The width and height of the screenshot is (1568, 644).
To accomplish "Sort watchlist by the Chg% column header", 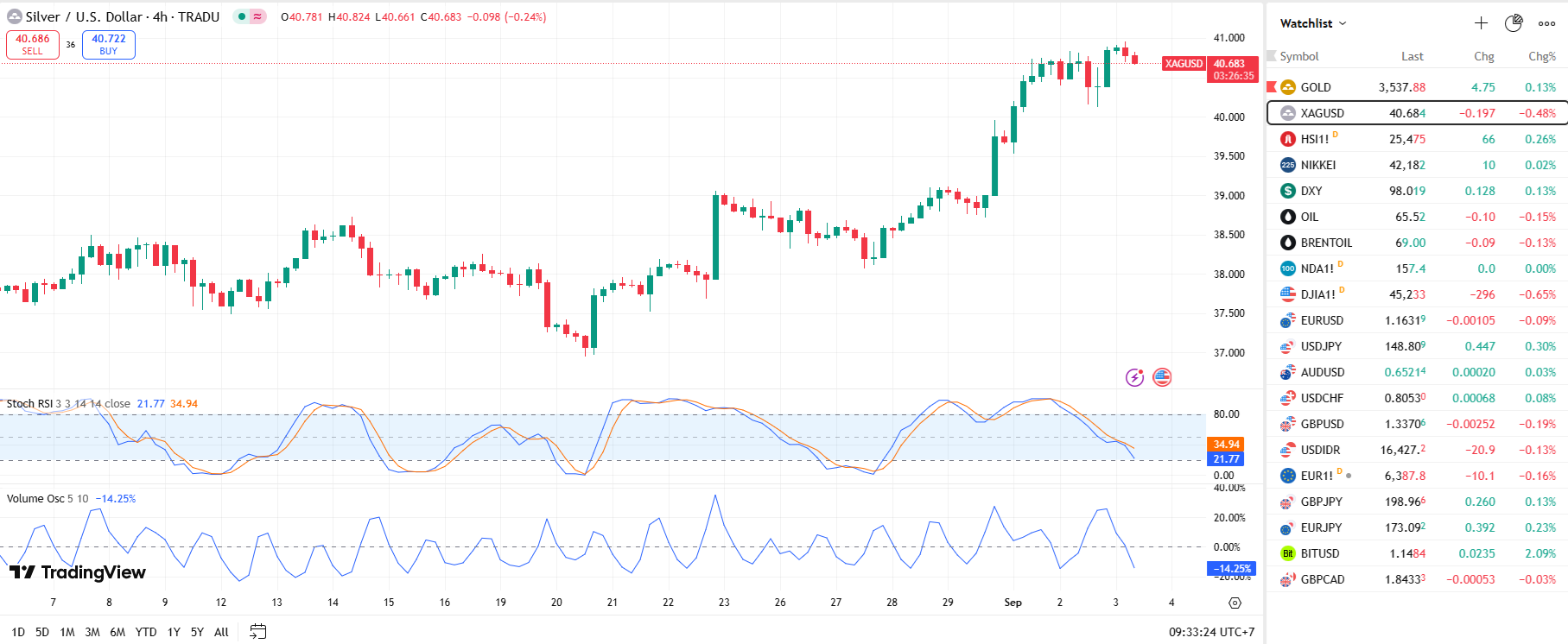I will tap(1541, 56).
